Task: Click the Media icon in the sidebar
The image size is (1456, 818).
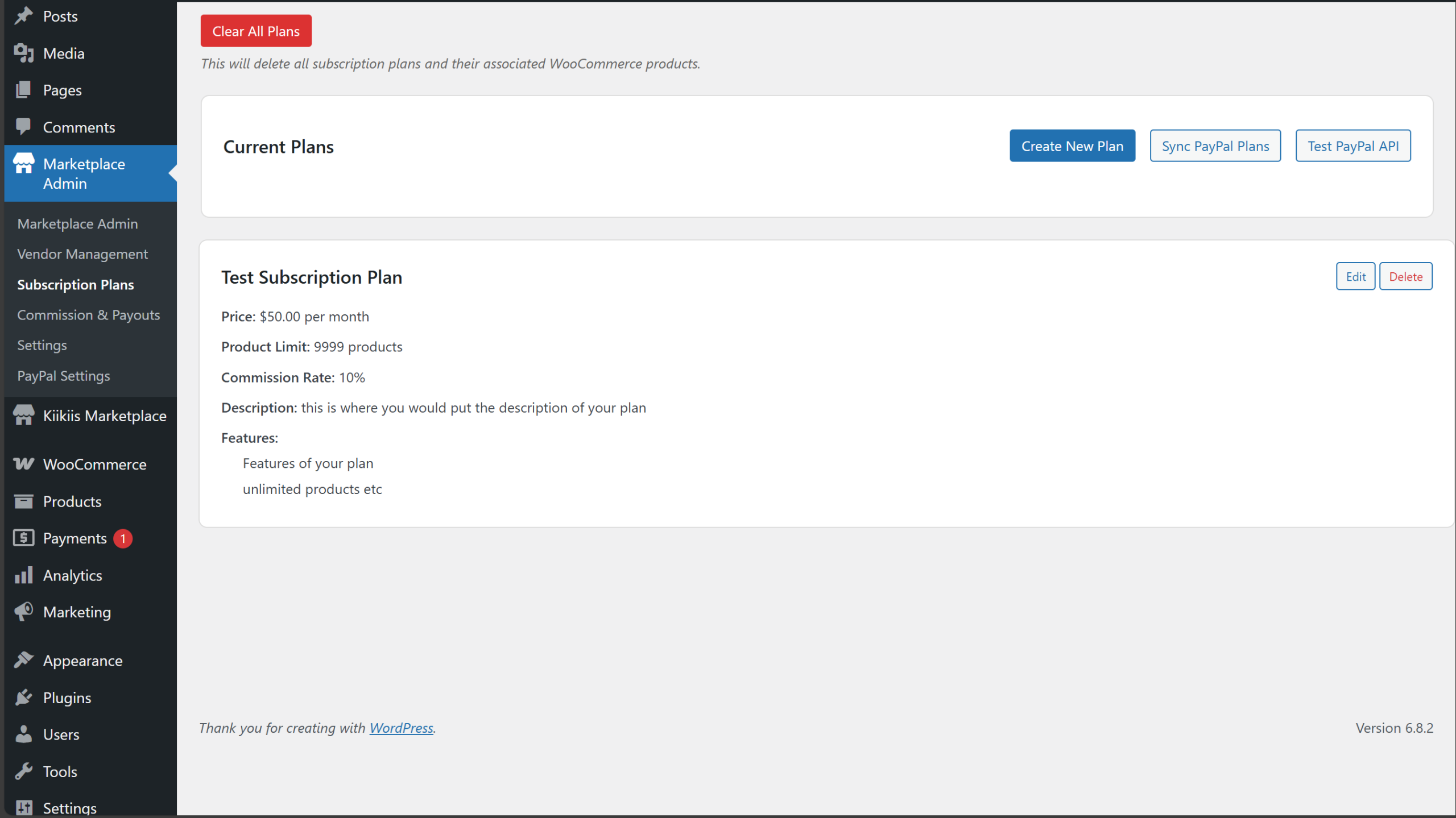Action: click(x=23, y=53)
